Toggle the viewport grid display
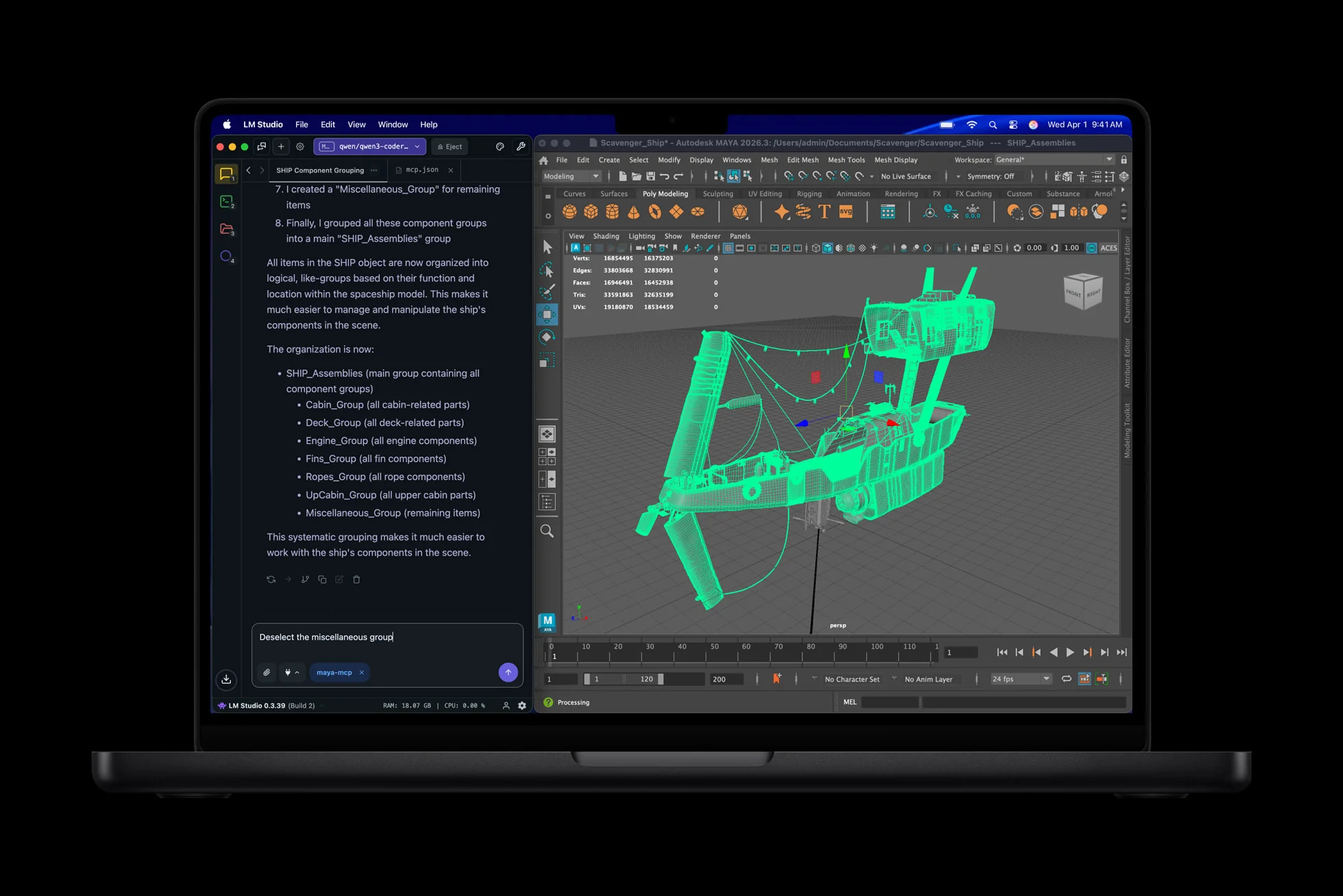The image size is (1343, 896). click(x=728, y=248)
